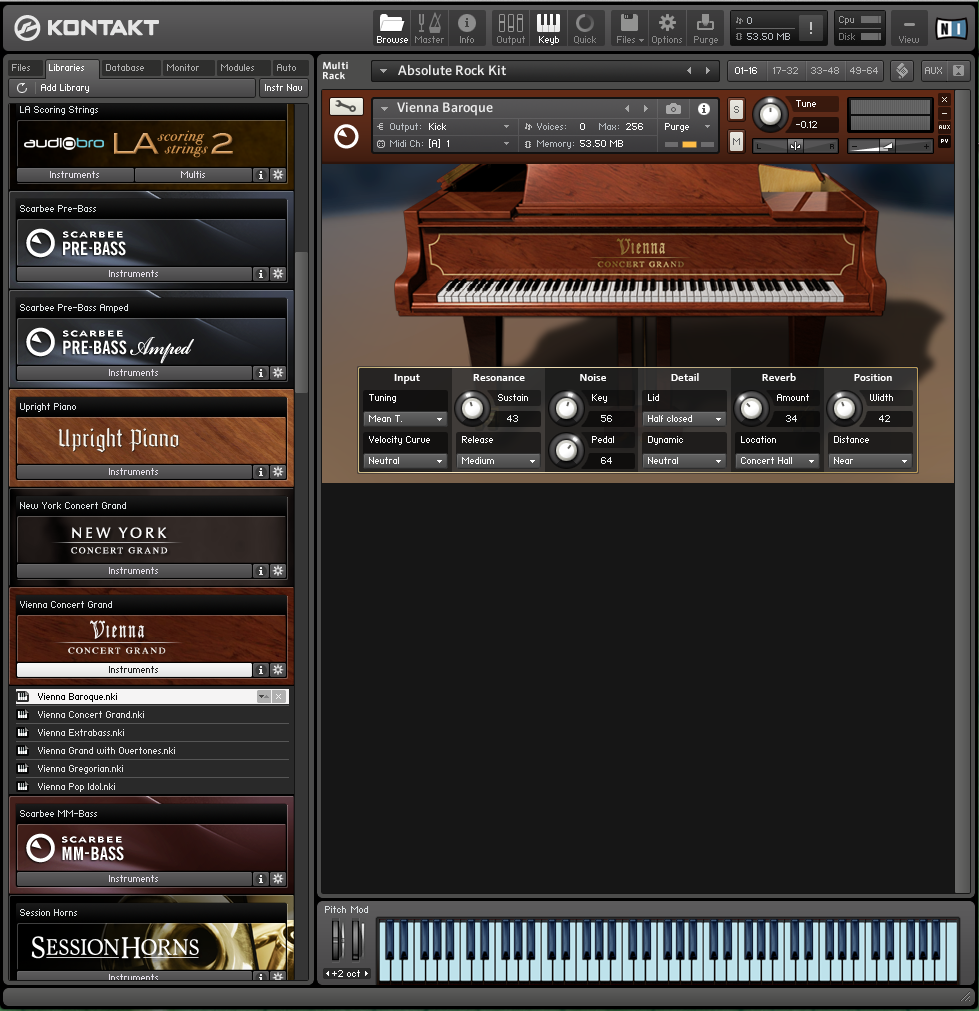Show rack page 17-32
The width and height of the screenshot is (979, 1011).
[x=785, y=71]
